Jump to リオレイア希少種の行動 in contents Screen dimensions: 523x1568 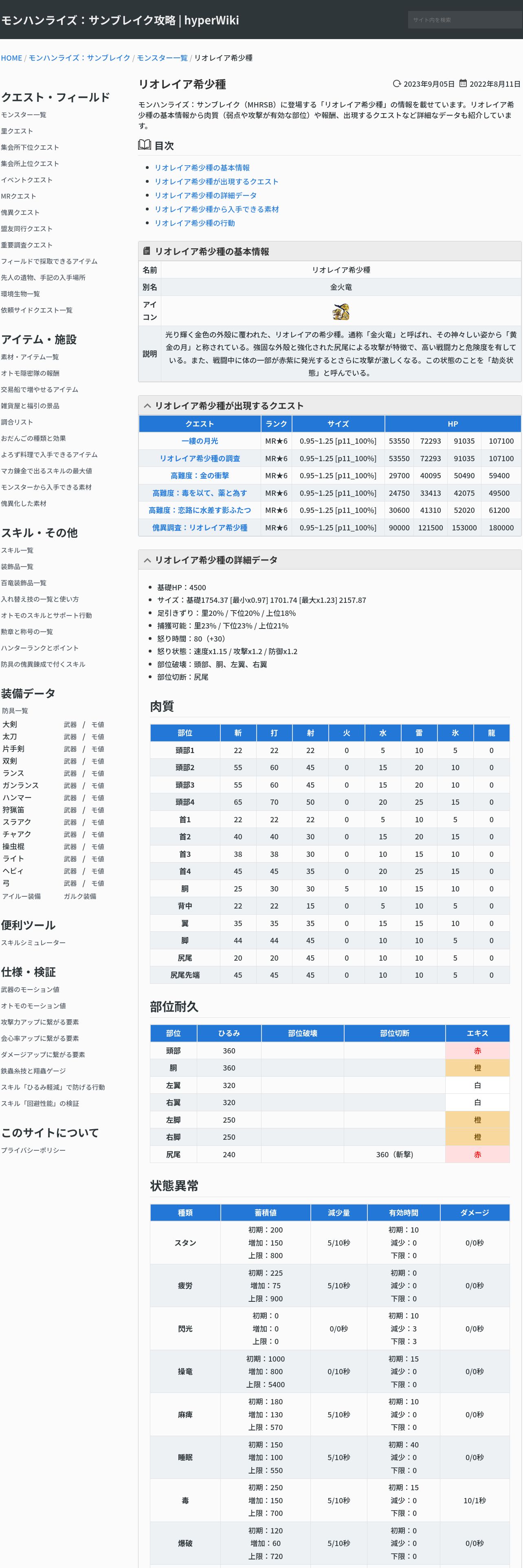coord(195,223)
